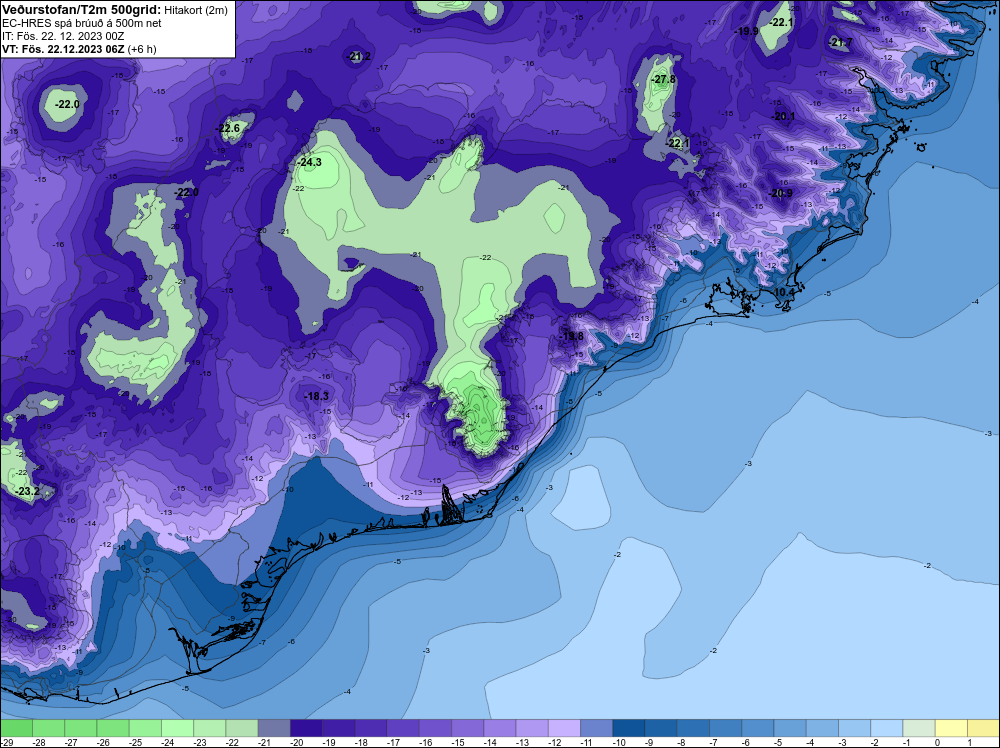This screenshot has width=1000, height=748.
Task: Click the -23.2 temperature label on the map
Action: (x=27, y=492)
